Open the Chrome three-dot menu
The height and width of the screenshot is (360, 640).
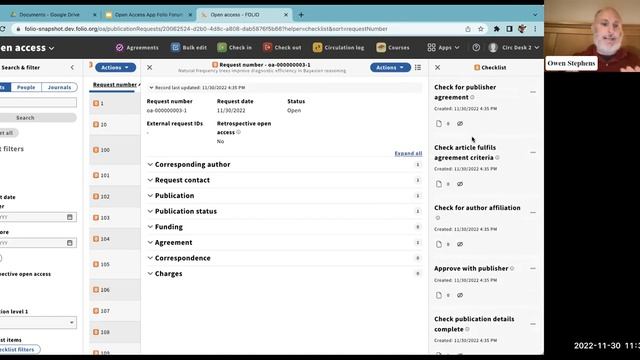pos(535,29)
